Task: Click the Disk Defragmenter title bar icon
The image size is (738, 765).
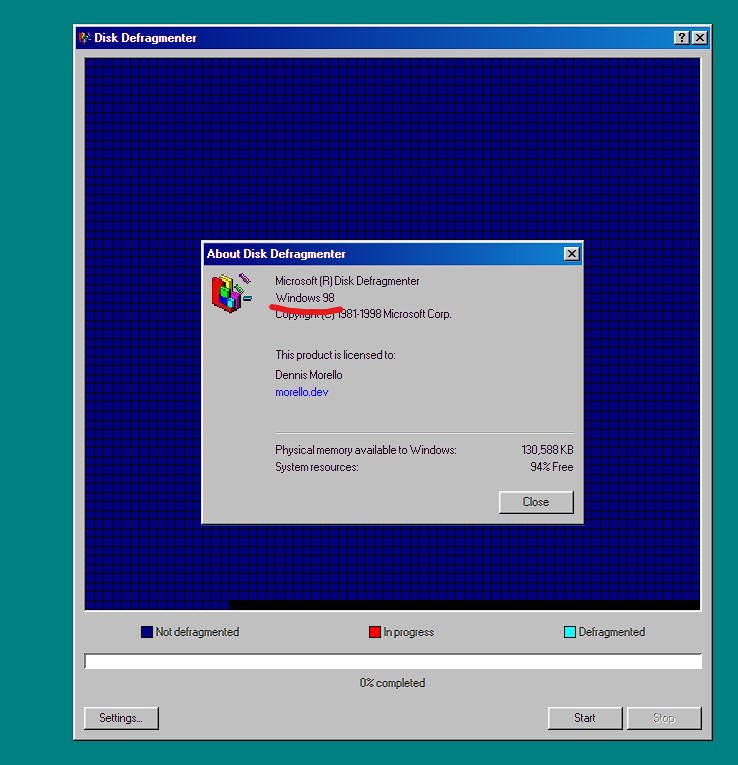Action: (85, 38)
